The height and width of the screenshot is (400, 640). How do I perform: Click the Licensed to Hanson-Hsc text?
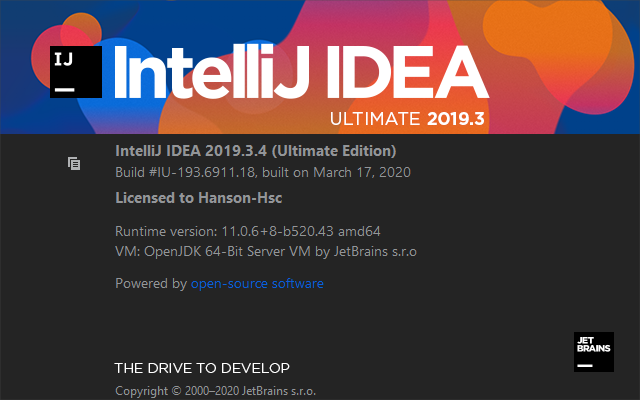point(199,198)
